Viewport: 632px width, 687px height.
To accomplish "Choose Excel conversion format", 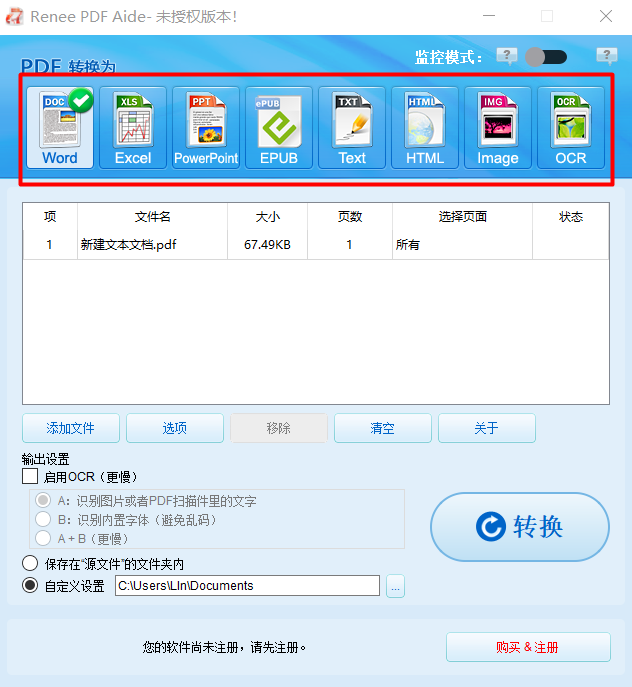I will click(x=133, y=127).
